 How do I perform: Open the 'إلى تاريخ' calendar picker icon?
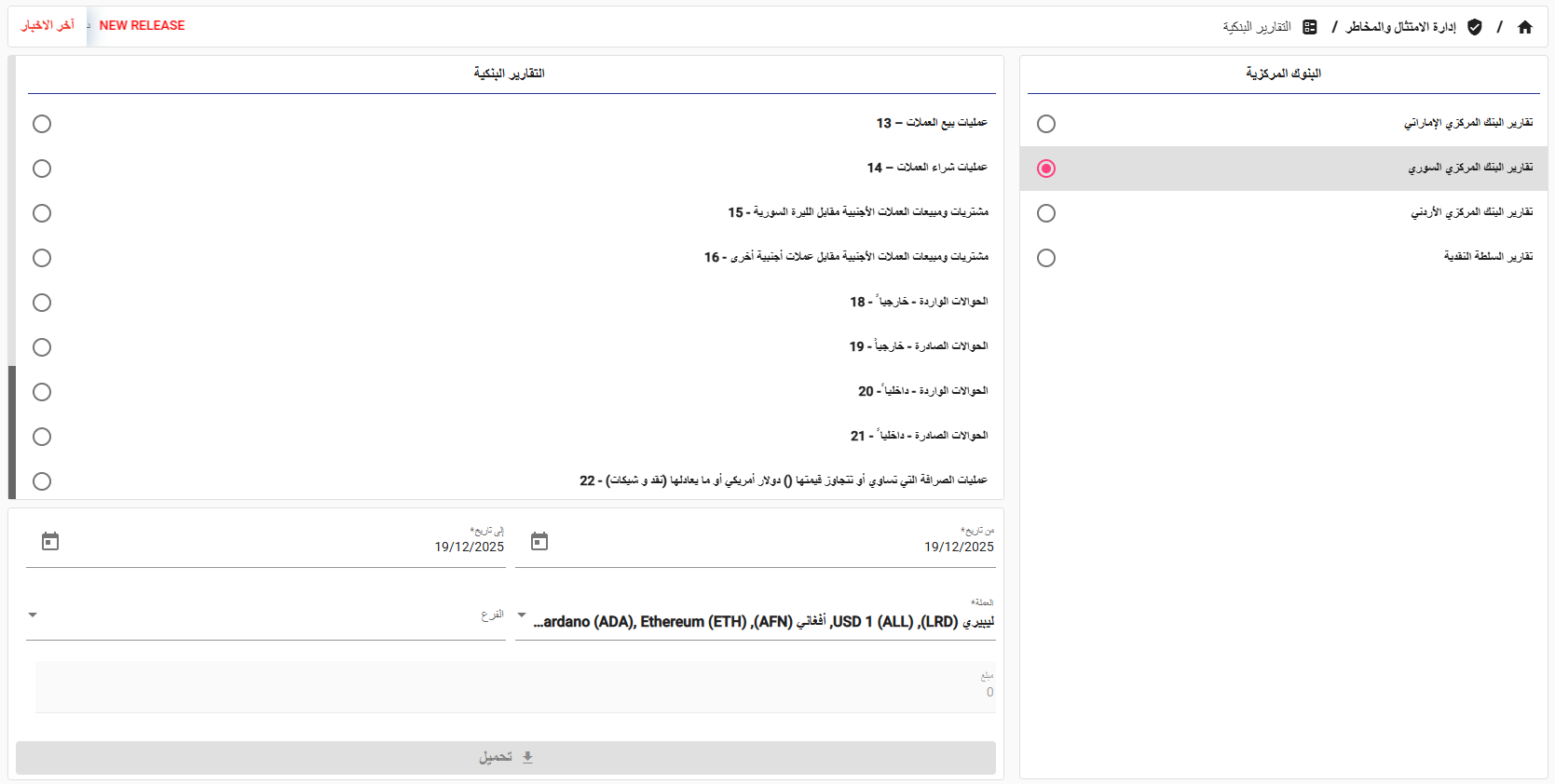point(50,541)
